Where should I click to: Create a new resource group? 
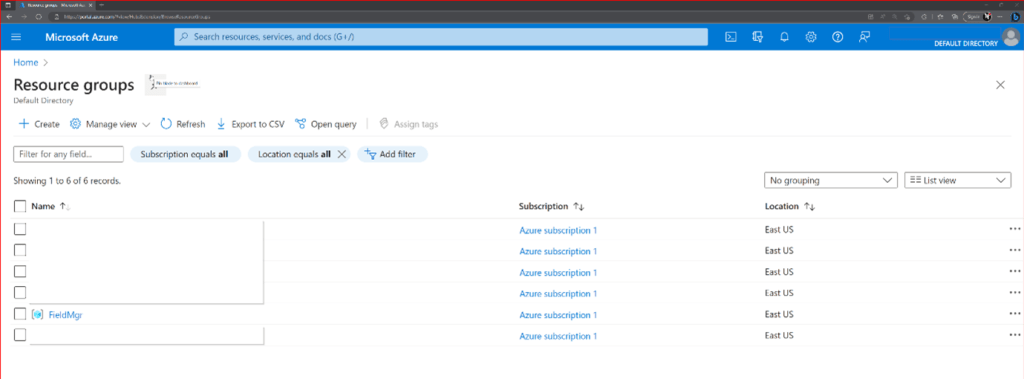(39, 124)
